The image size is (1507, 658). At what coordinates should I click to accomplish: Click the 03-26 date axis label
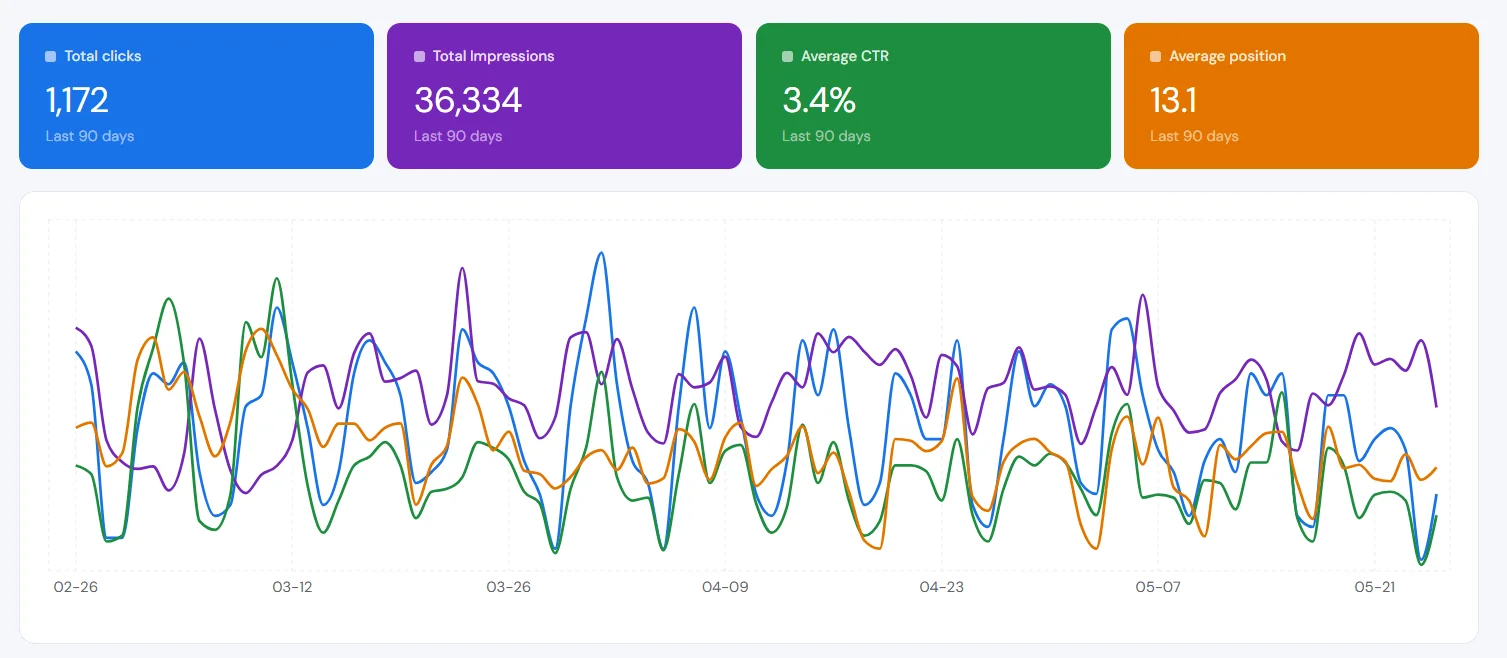coord(508,587)
